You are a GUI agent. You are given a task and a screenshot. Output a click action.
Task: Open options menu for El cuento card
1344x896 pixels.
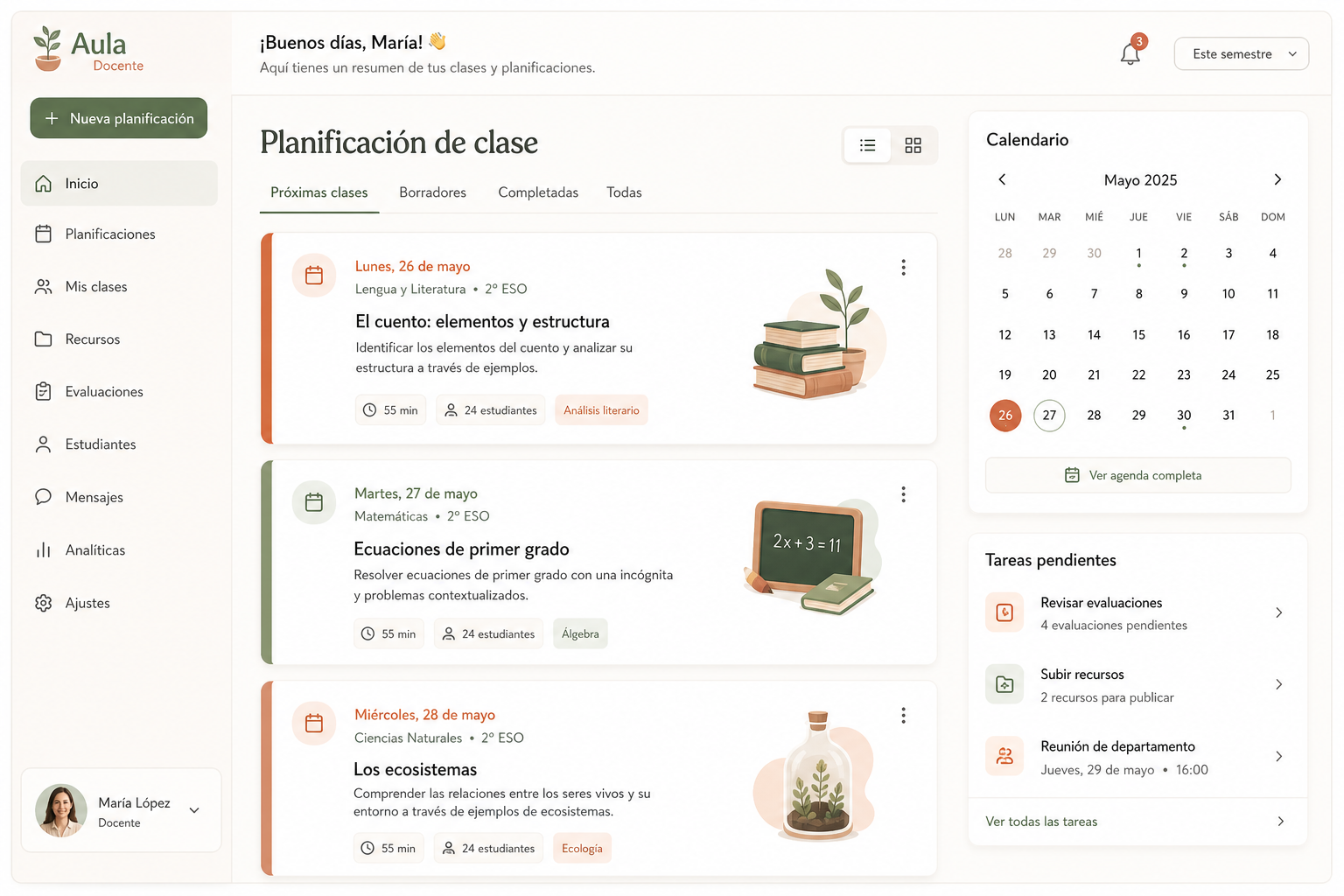coord(903,268)
